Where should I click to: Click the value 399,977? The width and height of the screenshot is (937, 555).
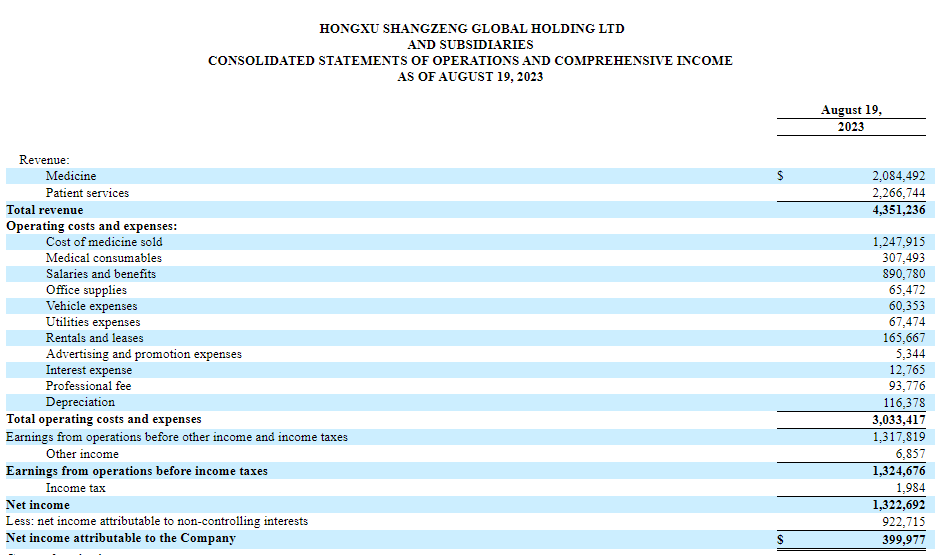pos(903,539)
